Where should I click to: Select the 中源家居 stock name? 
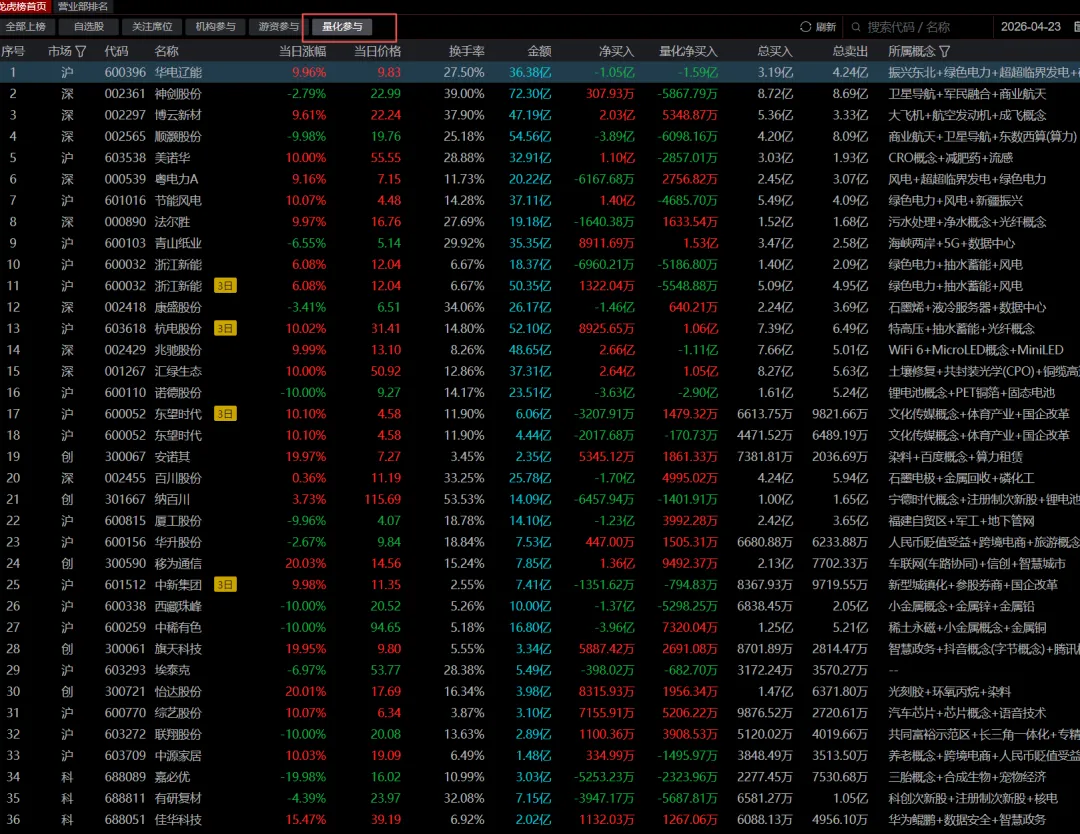(178, 755)
